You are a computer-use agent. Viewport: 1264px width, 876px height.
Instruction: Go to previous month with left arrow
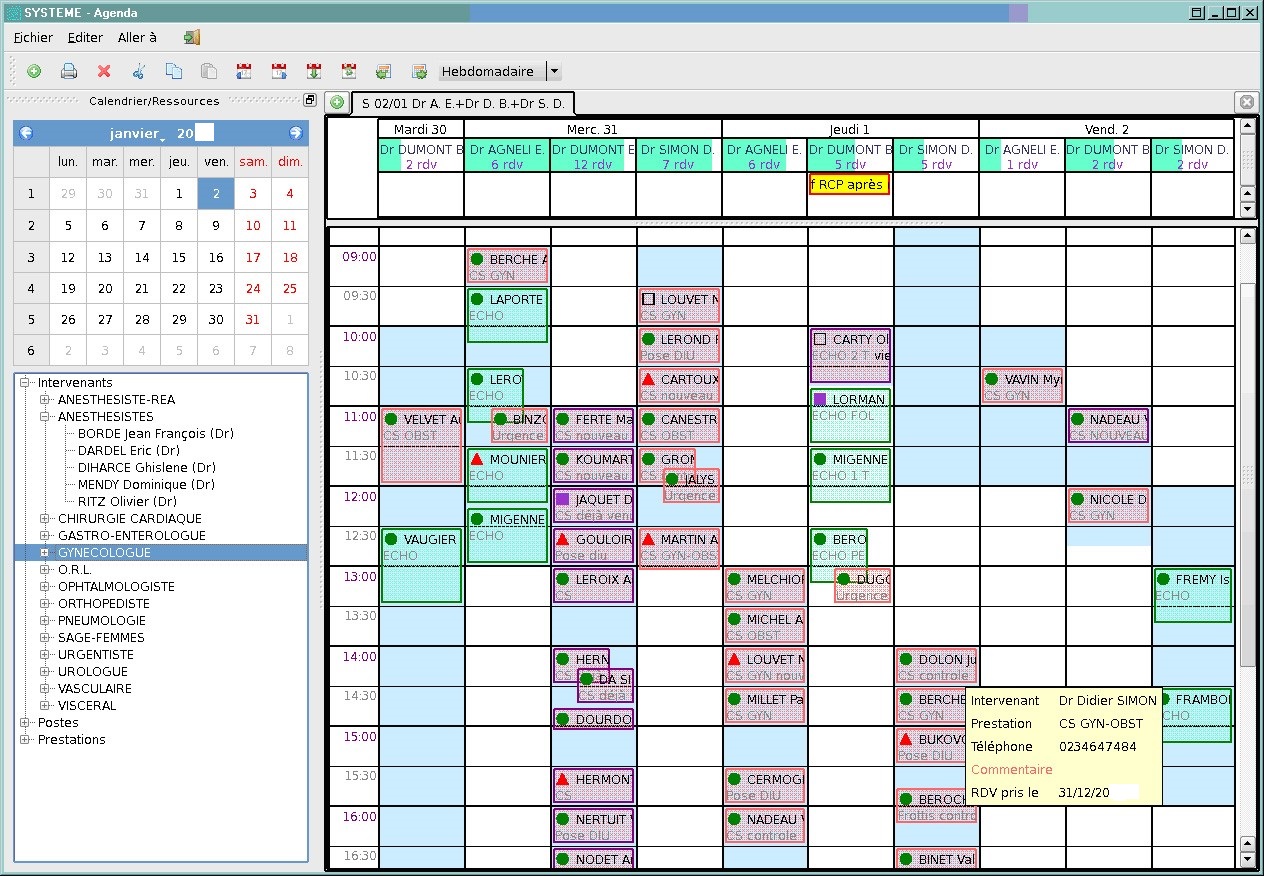[x=26, y=133]
